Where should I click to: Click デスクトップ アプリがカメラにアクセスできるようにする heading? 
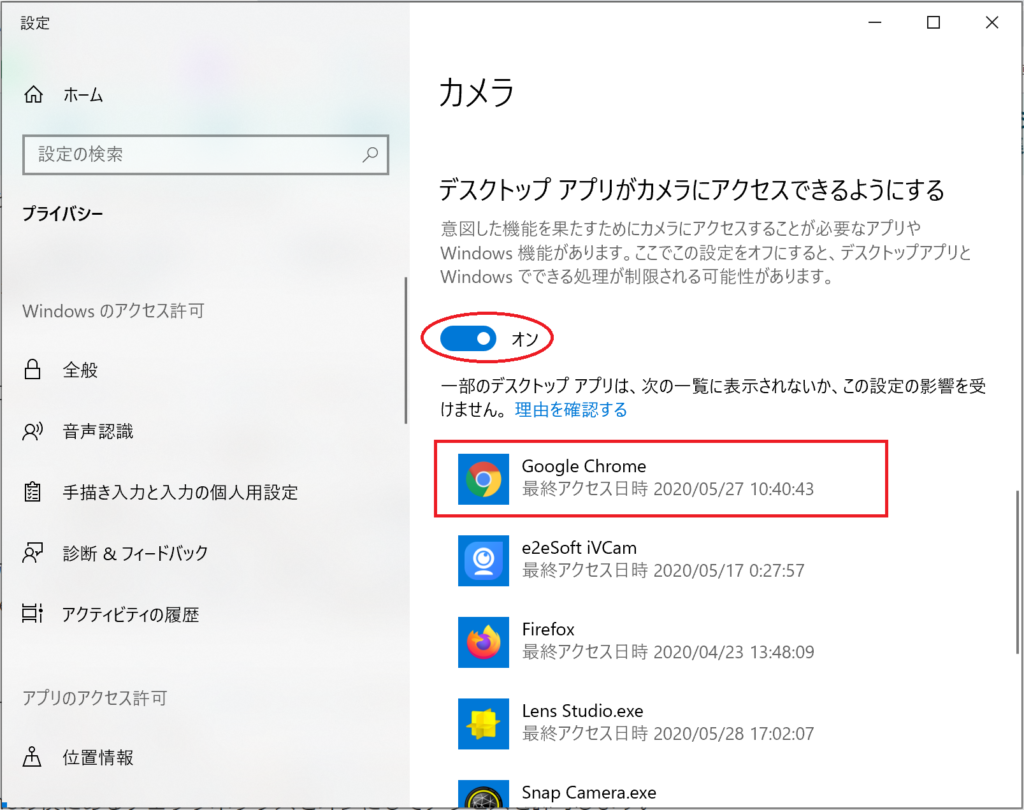(x=692, y=190)
